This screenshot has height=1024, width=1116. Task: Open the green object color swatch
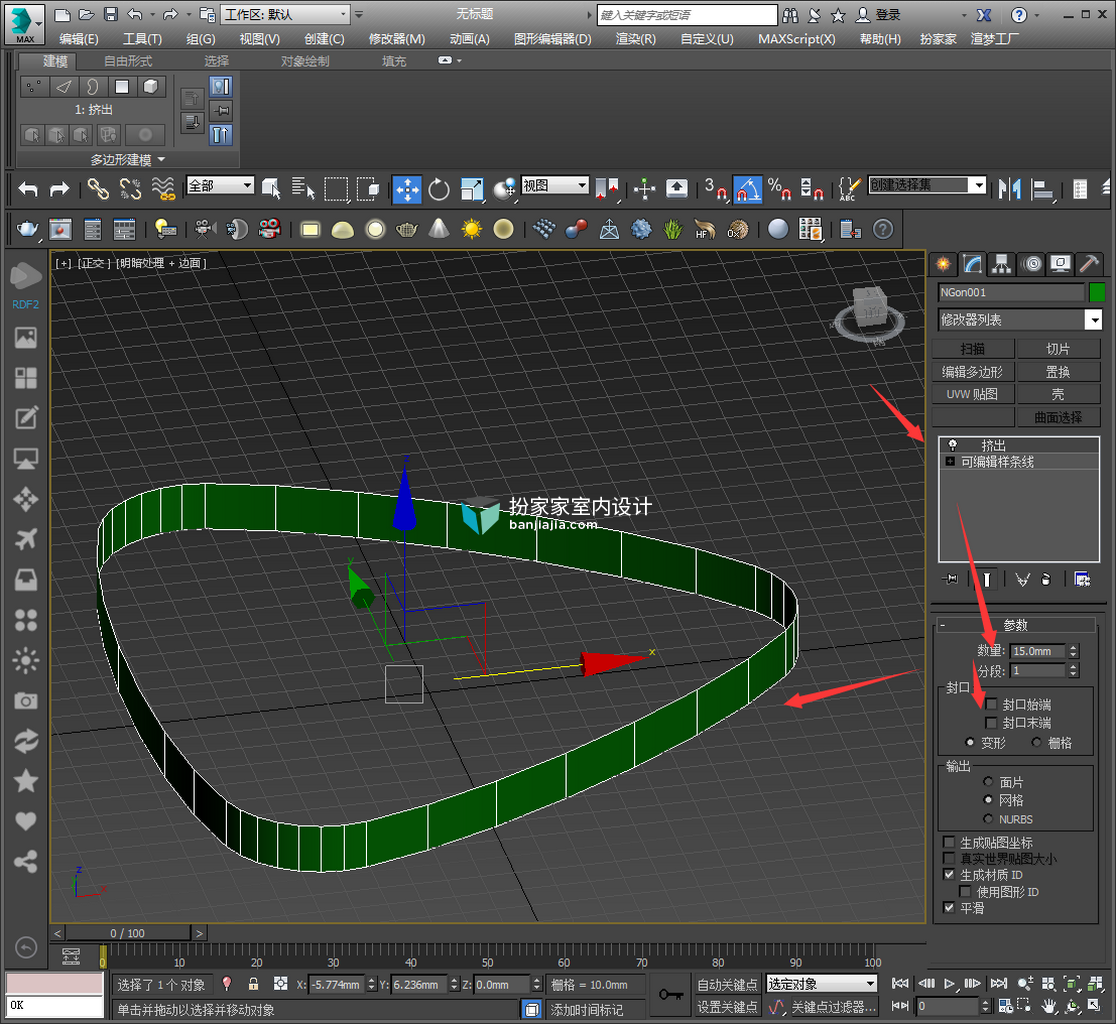1097,292
